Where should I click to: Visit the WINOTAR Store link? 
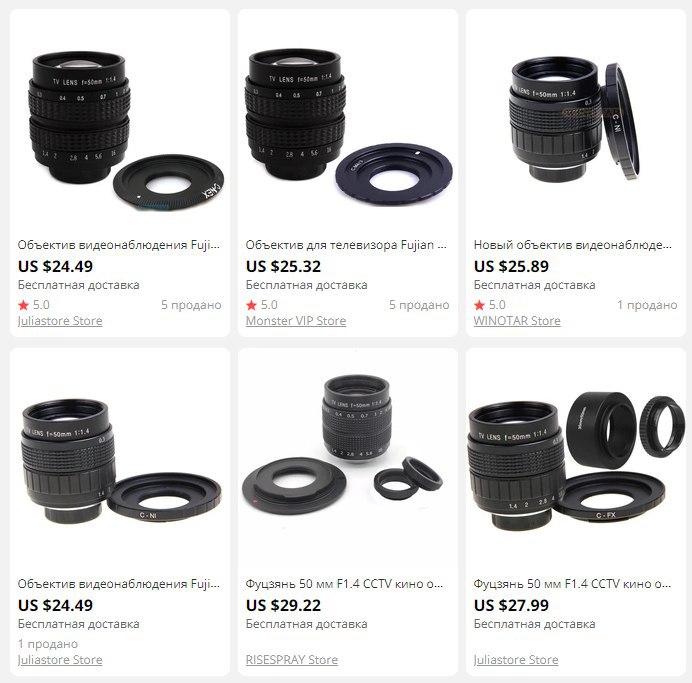[x=517, y=321]
